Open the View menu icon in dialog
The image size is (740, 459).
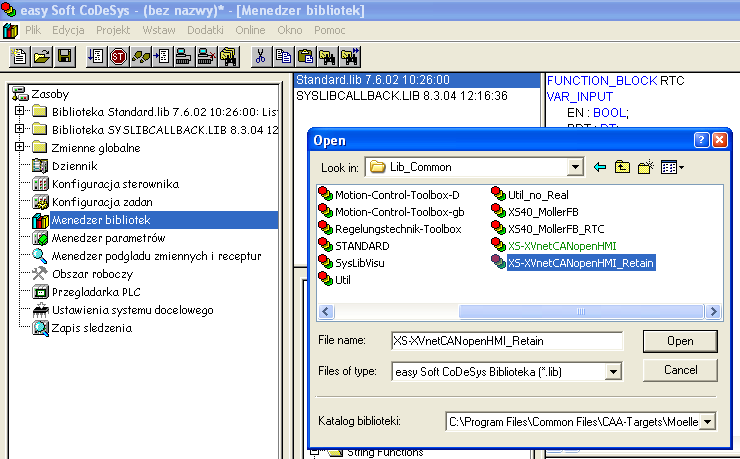[x=672, y=167]
